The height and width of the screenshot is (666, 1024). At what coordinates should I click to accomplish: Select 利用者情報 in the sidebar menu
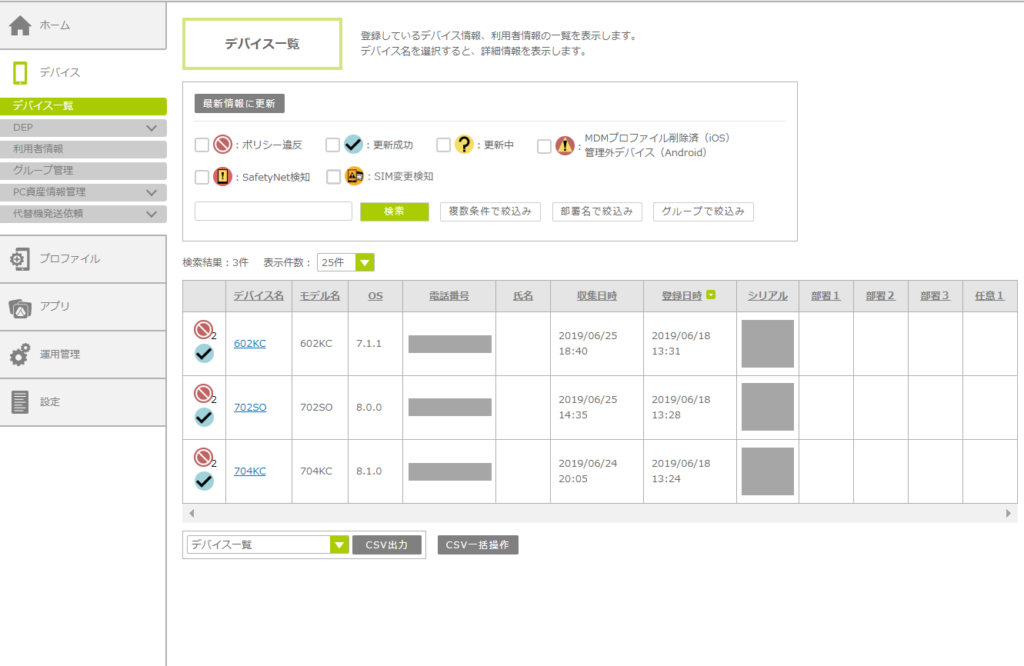38,149
